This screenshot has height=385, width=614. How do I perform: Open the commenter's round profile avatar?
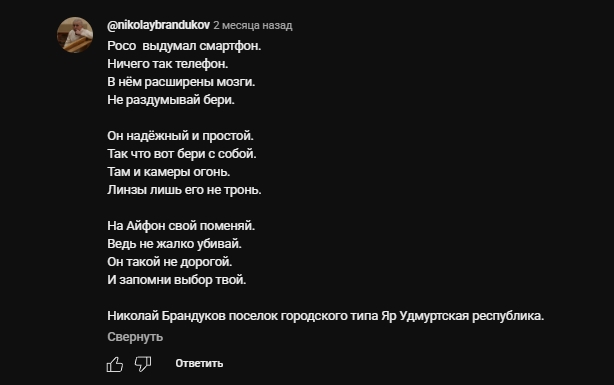pos(75,35)
